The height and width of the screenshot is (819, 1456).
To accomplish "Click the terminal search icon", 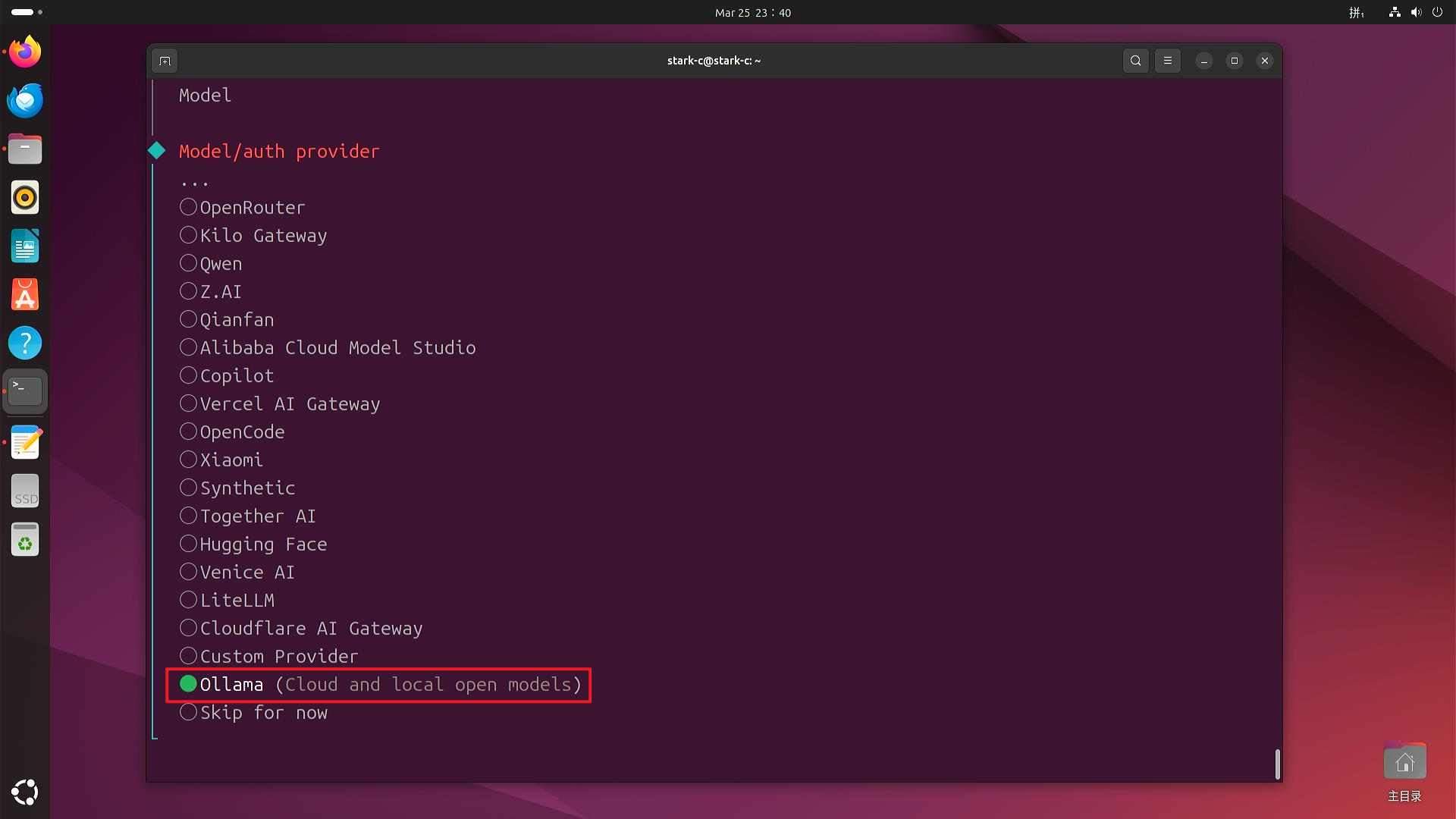I will click(x=1135, y=61).
